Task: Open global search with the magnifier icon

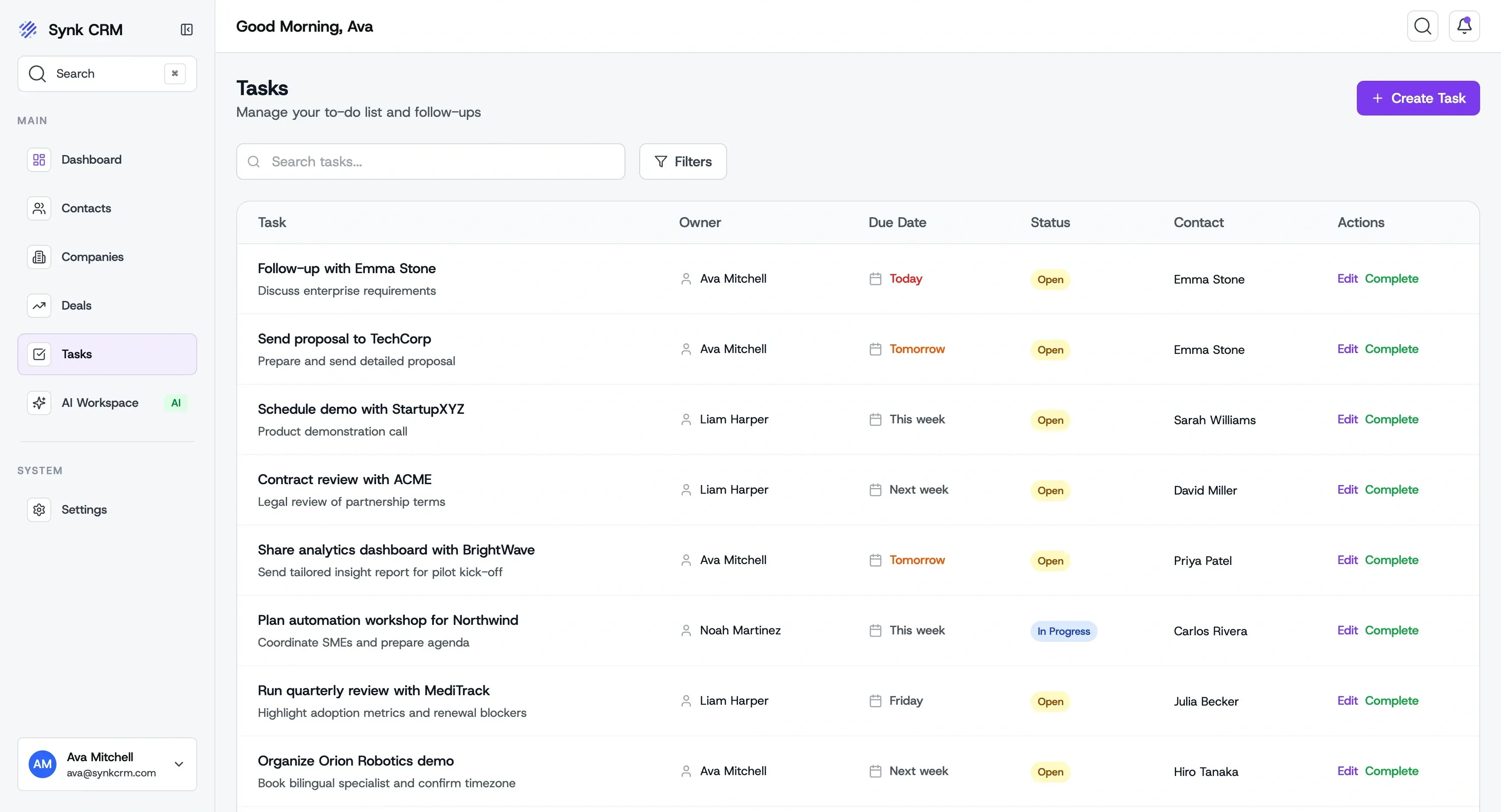Action: coord(1423,26)
